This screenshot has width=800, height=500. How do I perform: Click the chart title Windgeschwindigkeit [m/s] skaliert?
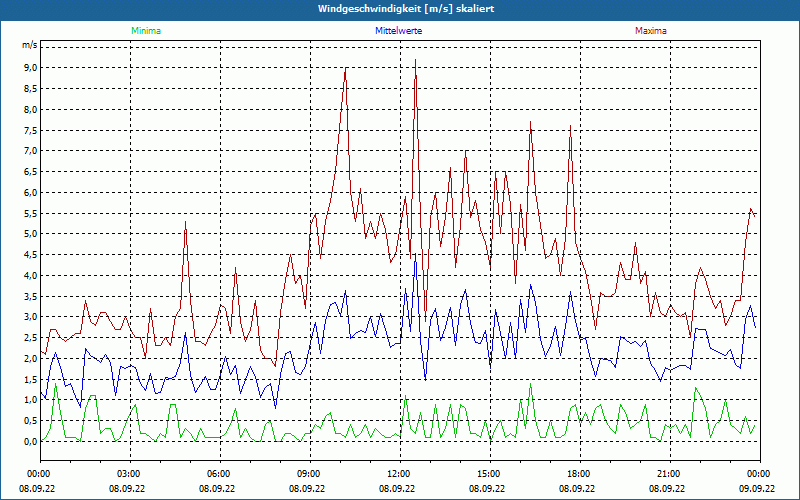(406, 9)
